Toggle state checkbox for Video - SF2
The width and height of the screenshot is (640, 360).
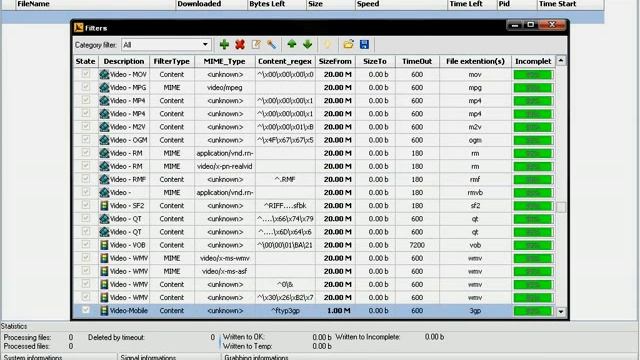86,205
